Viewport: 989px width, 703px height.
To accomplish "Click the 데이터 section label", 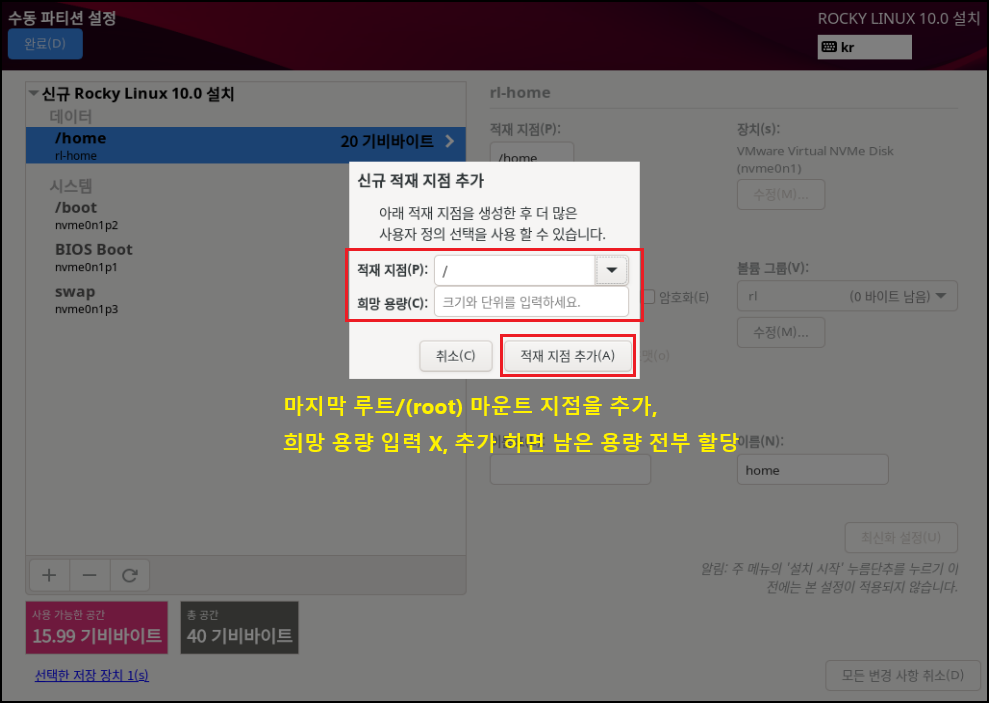I will (x=71, y=116).
